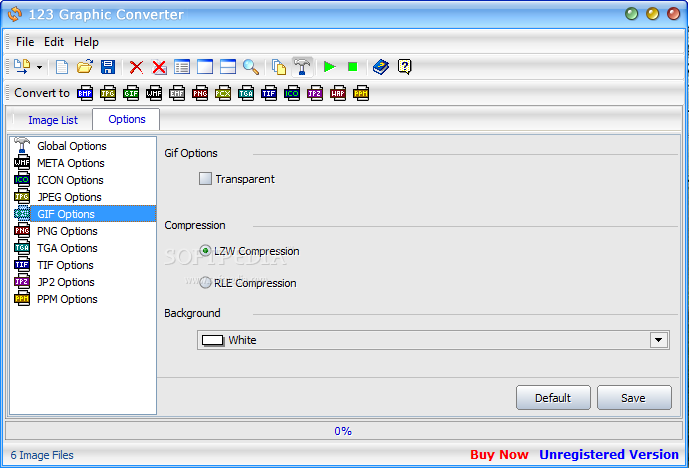Select LZW Compression radio button
Image resolution: width=689 pixels, height=468 pixels.
click(x=205, y=250)
